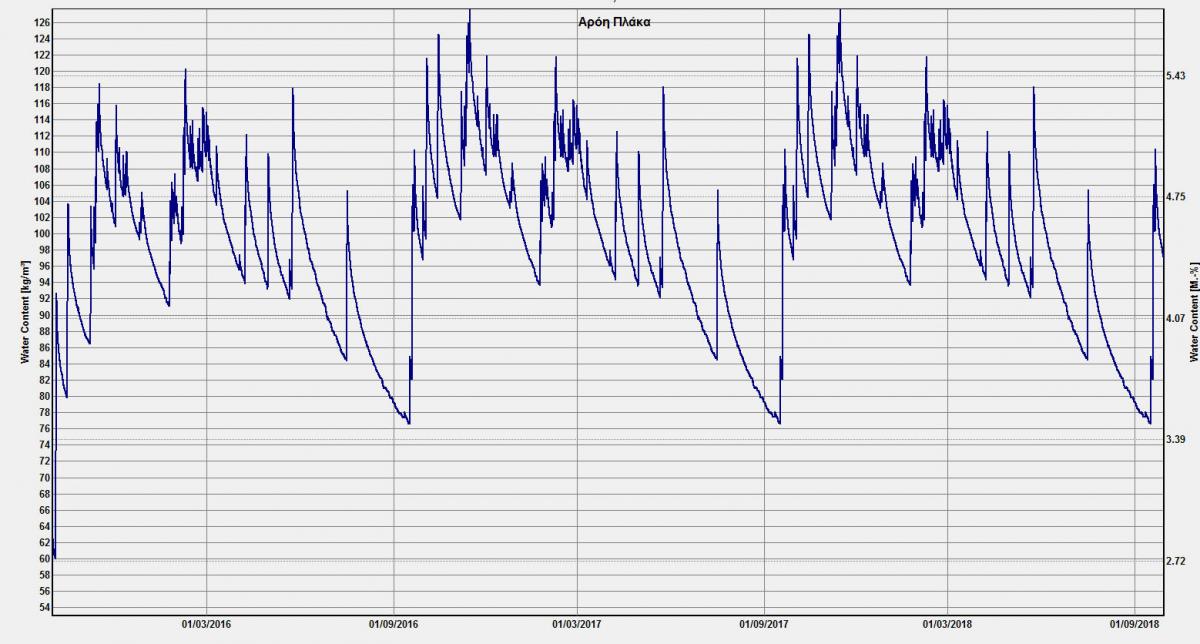Screen dimensions: 1200x644
Task: Click the left axis title 'Water Content [kg/m³]'
Action: click(x=23, y=310)
